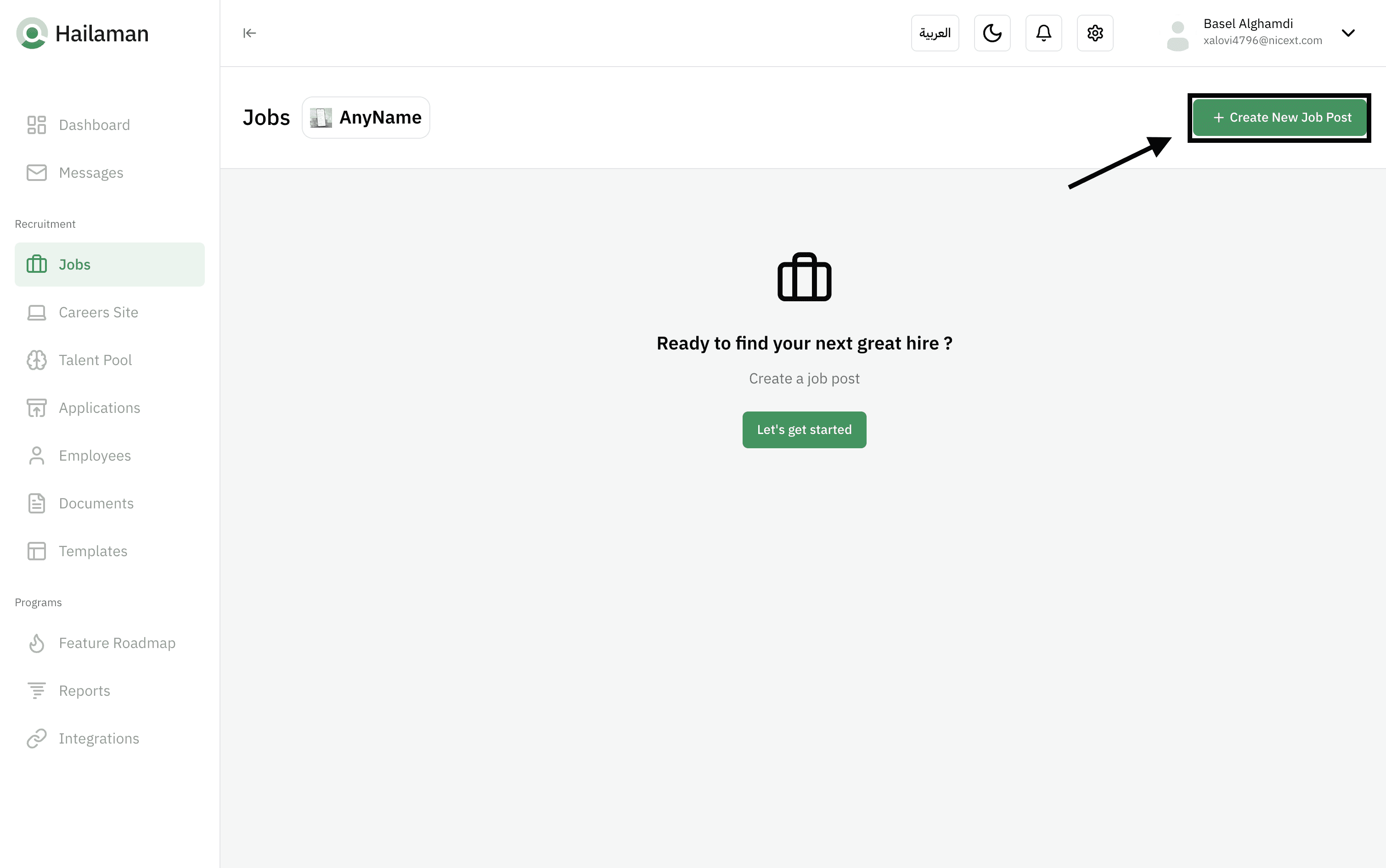Click the Talent Pool brain icon
The image size is (1386, 868).
(37, 360)
